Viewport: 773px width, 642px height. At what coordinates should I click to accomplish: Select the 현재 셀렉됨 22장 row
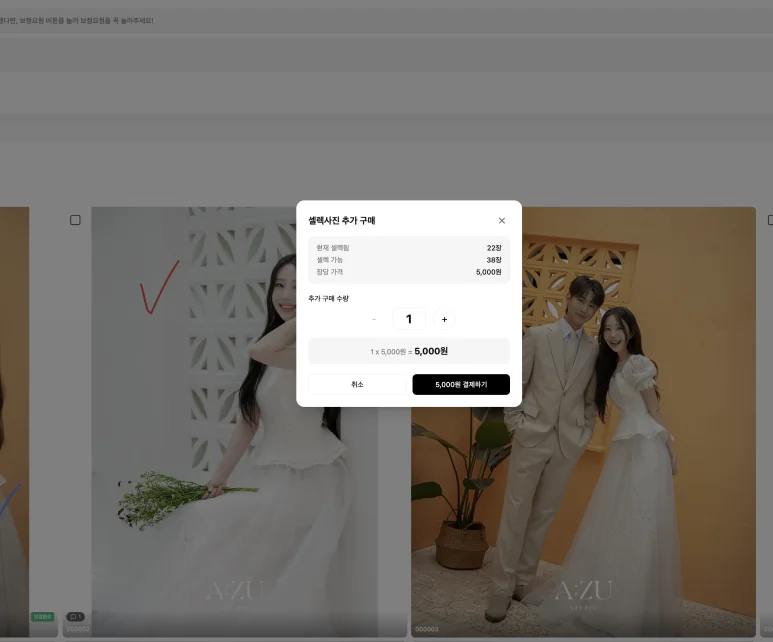point(409,248)
